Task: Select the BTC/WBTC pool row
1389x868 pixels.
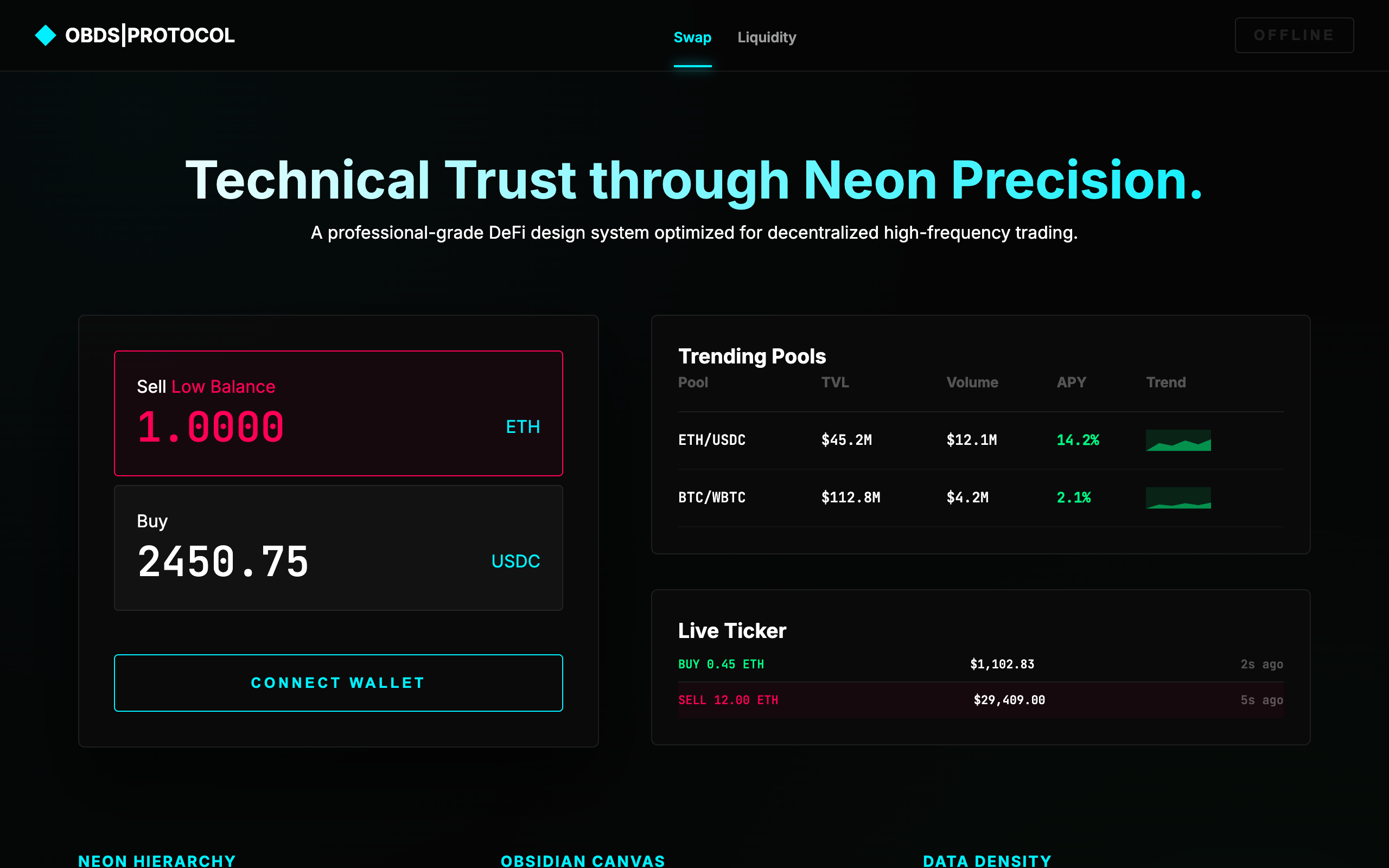Action: [x=919, y=497]
